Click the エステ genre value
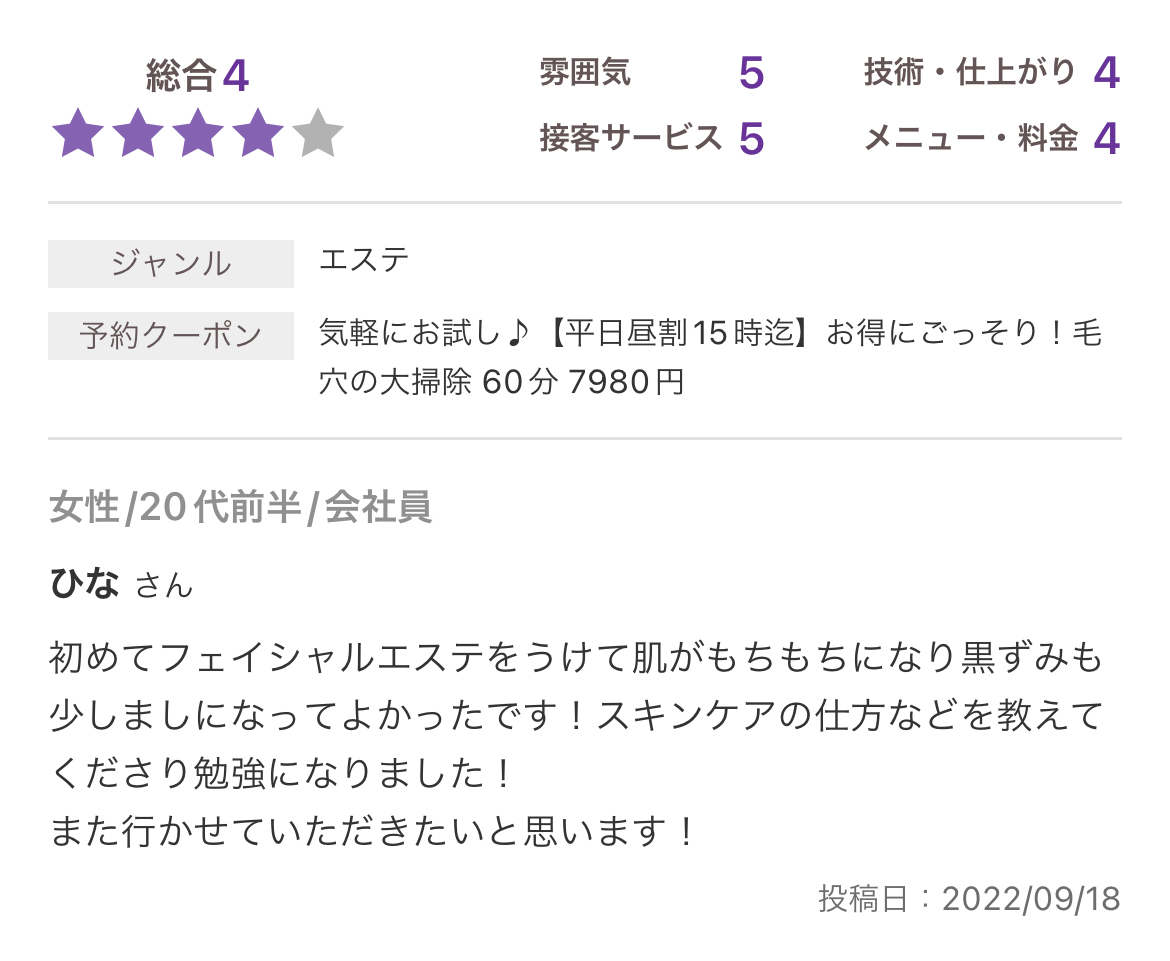The height and width of the screenshot is (961, 1170). (364, 260)
